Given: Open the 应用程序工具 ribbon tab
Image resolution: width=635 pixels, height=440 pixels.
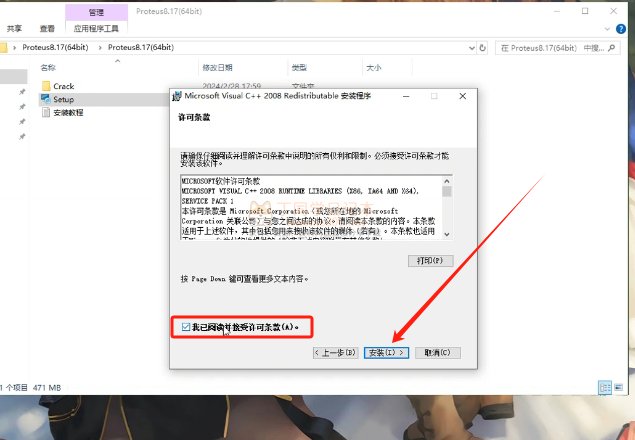Looking at the screenshot, I should click(x=96, y=28).
